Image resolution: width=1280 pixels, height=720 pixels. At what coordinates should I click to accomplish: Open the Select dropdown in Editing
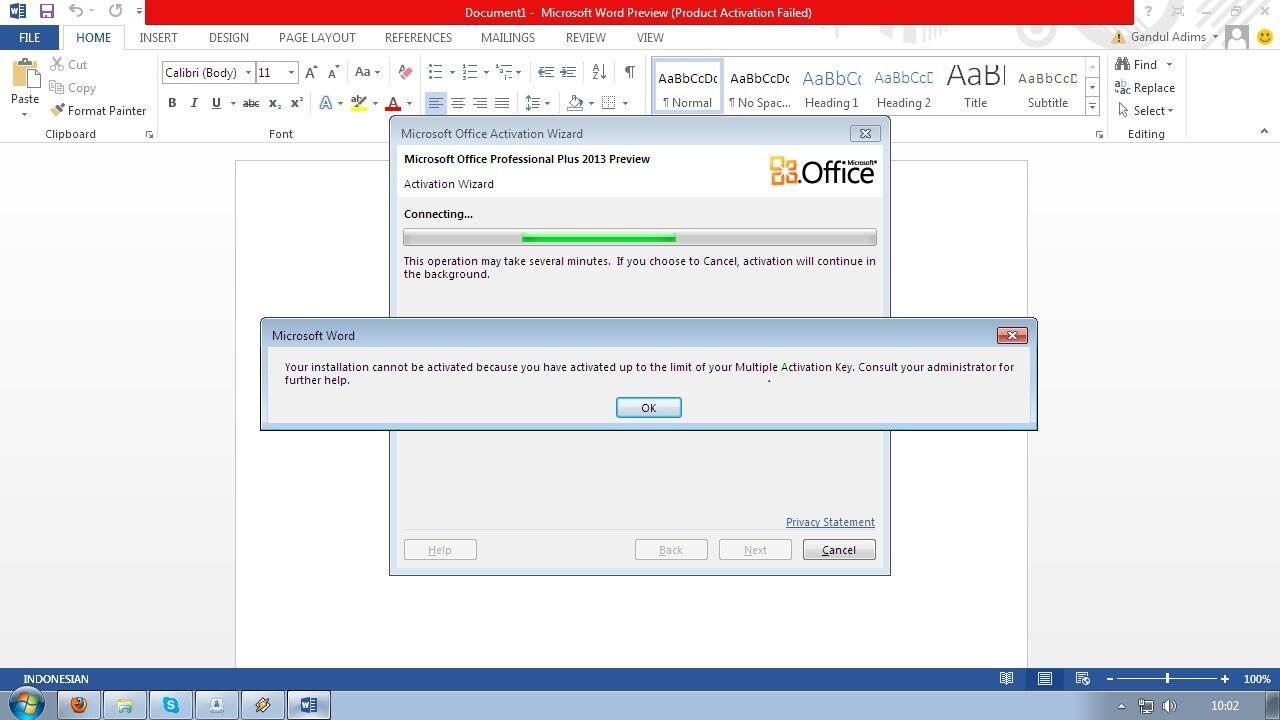(1146, 111)
